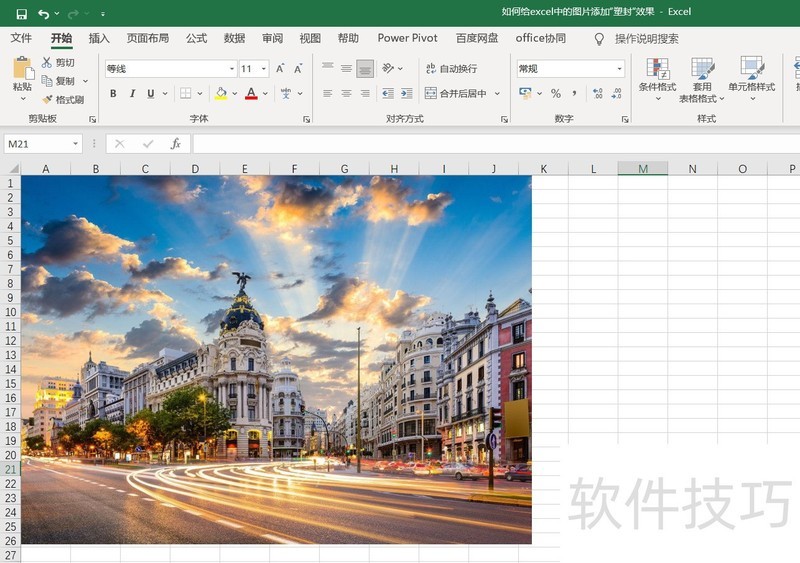The width and height of the screenshot is (800, 563).
Task: Click the 格式刷 format painter button
Action: [x=63, y=100]
